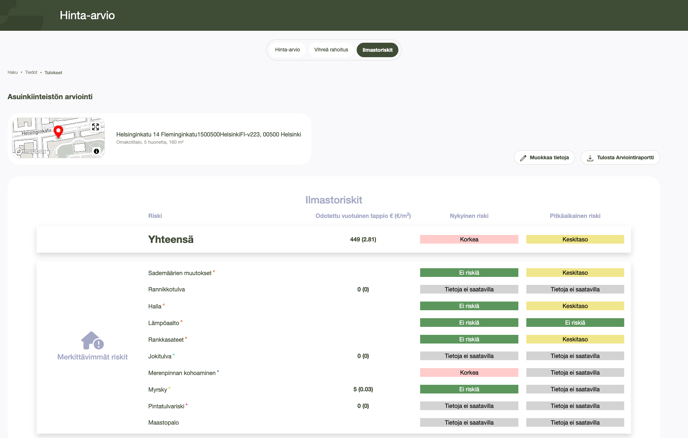Click the pencil icon in Muokkaa tietoja
This screenshot has width=688, height=438.
point(523,158)
